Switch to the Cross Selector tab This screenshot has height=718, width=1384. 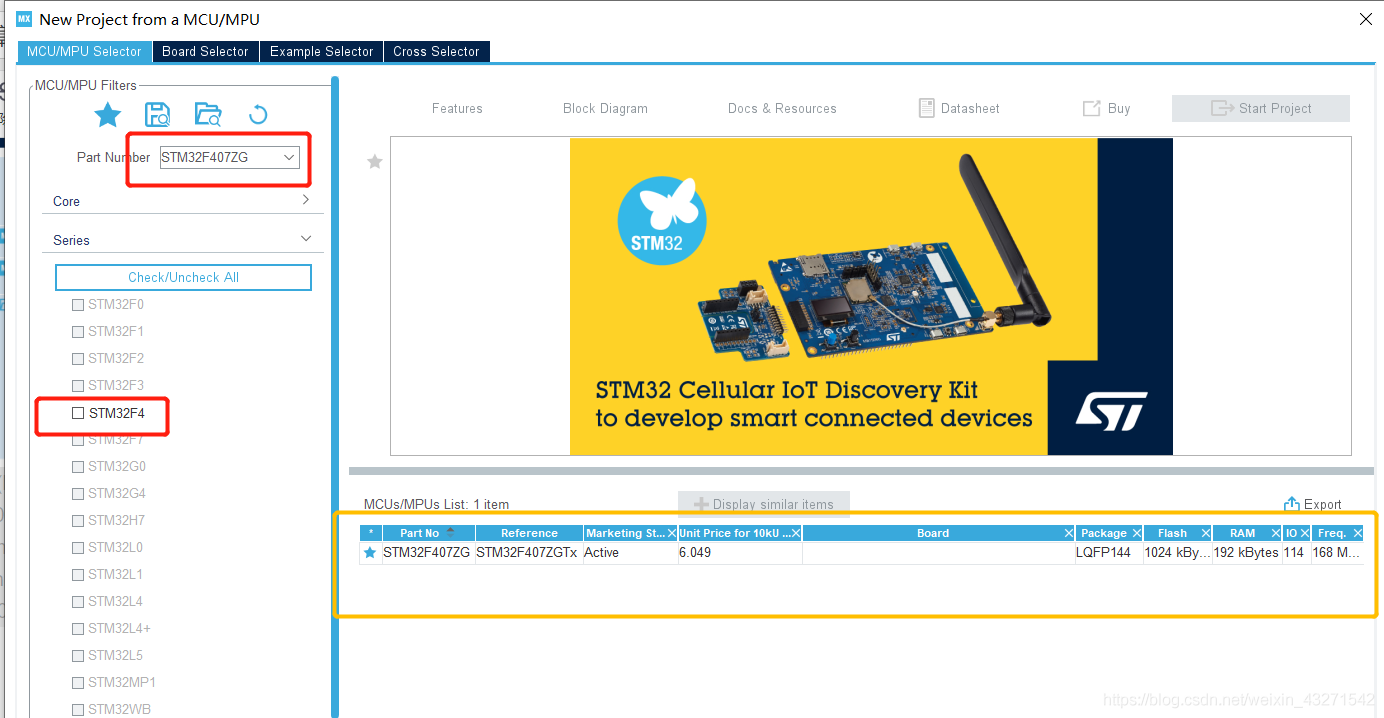point(436,51)
